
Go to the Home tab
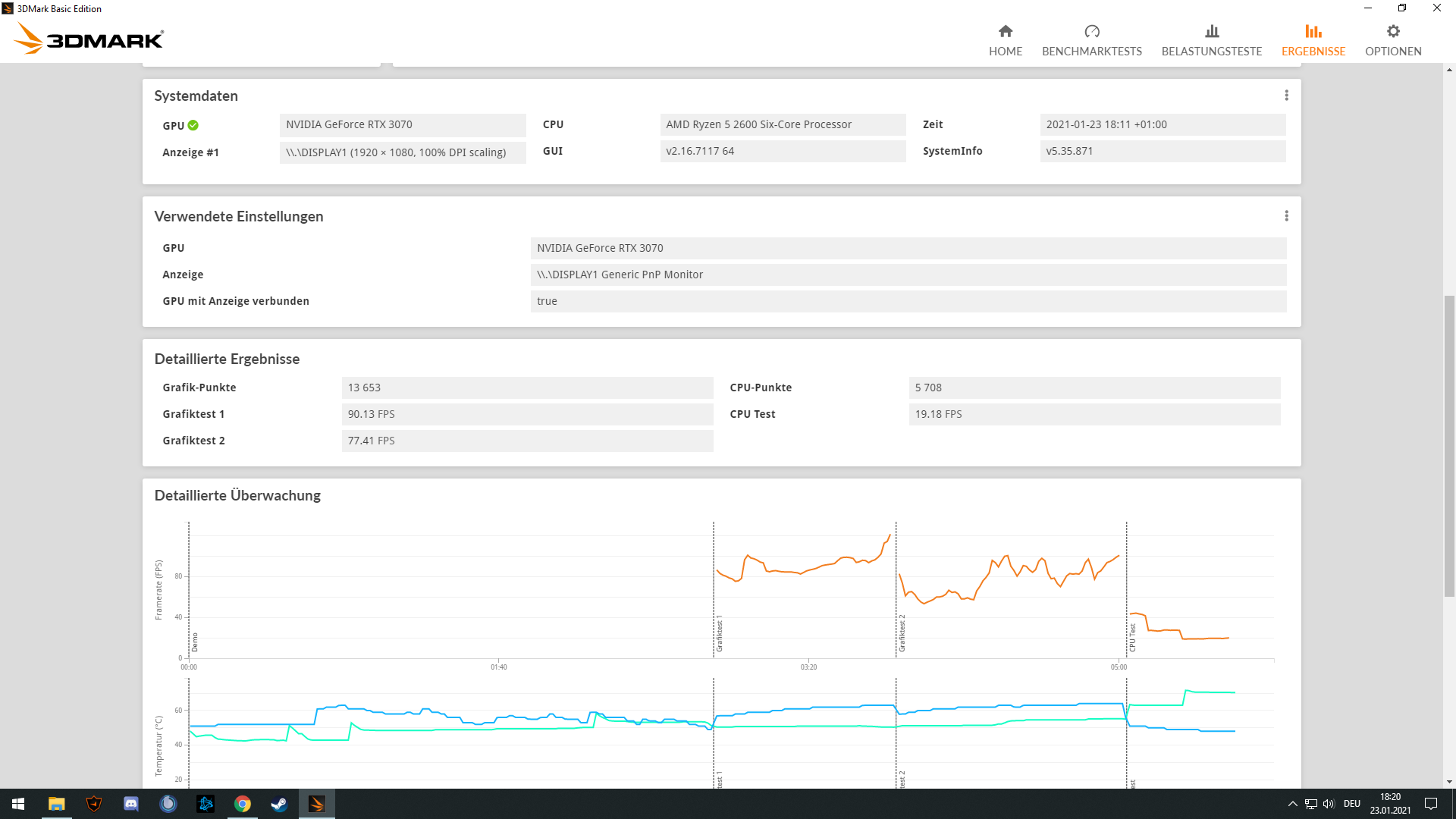tap(1006, 40)
